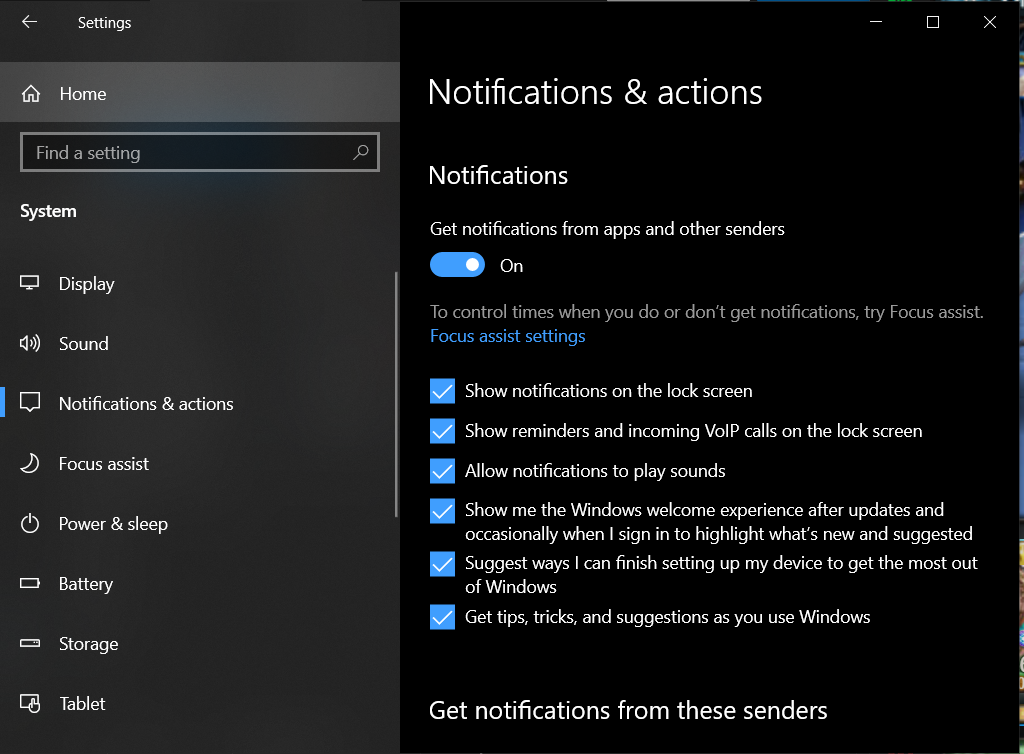Uncheck Show notifications on the lock screen
This screenshot has width=1024, height=754.
(x=442, y=391)
